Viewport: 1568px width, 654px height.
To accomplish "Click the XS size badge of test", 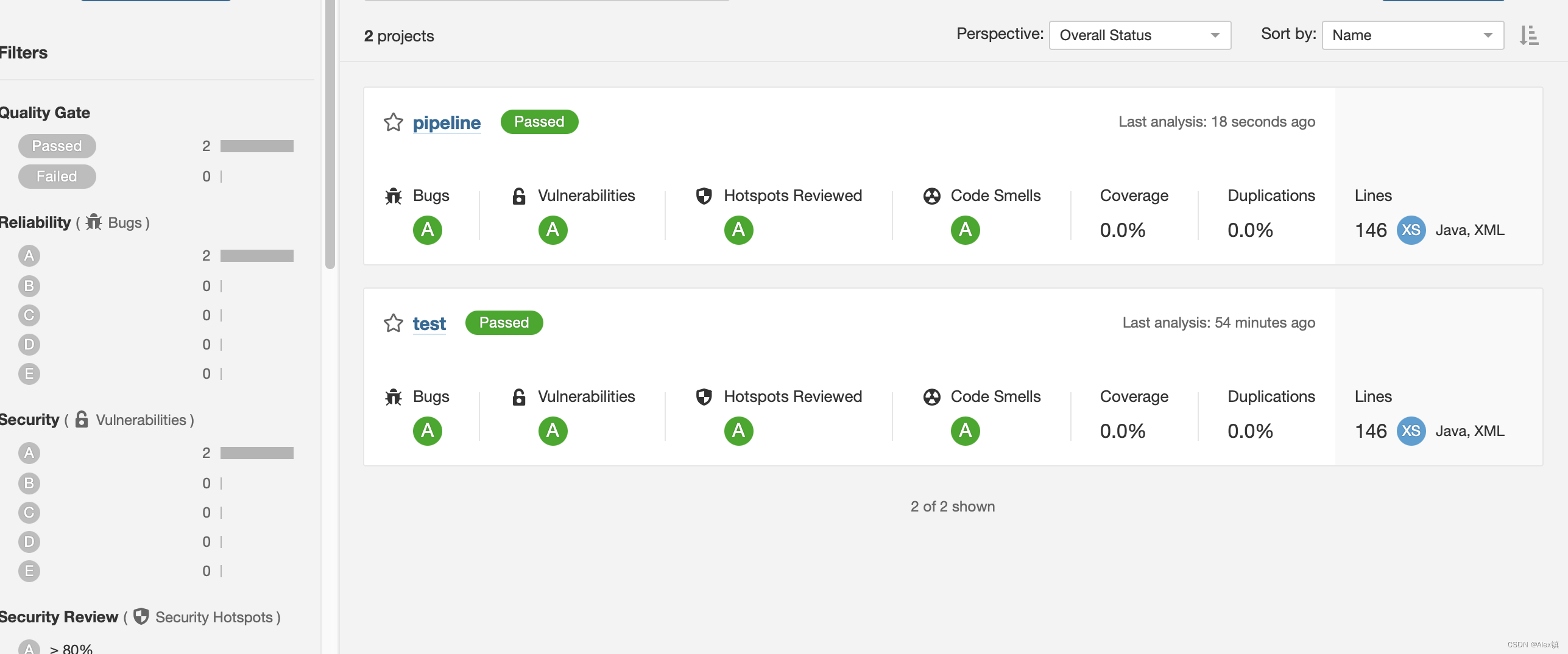I will (x=1411, y=431).
